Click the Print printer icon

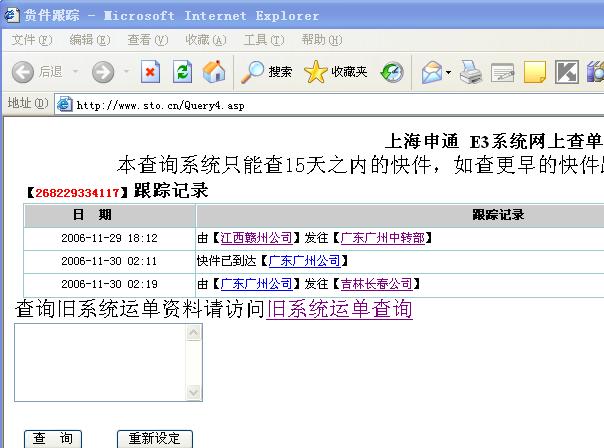pyautogui.click(x=471, y=72)
